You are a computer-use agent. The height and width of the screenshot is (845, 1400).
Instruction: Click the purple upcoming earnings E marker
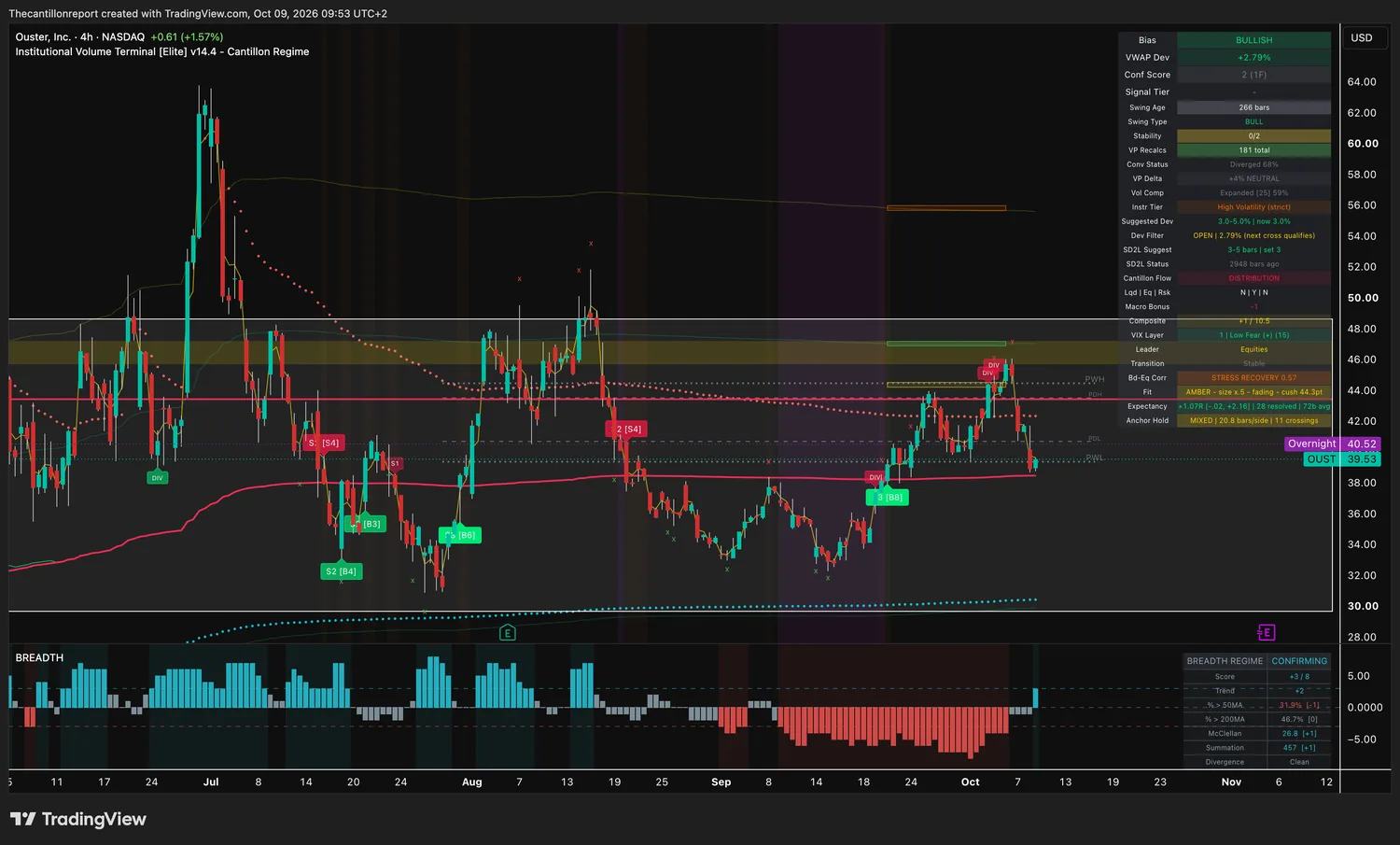coord(1267,633)
